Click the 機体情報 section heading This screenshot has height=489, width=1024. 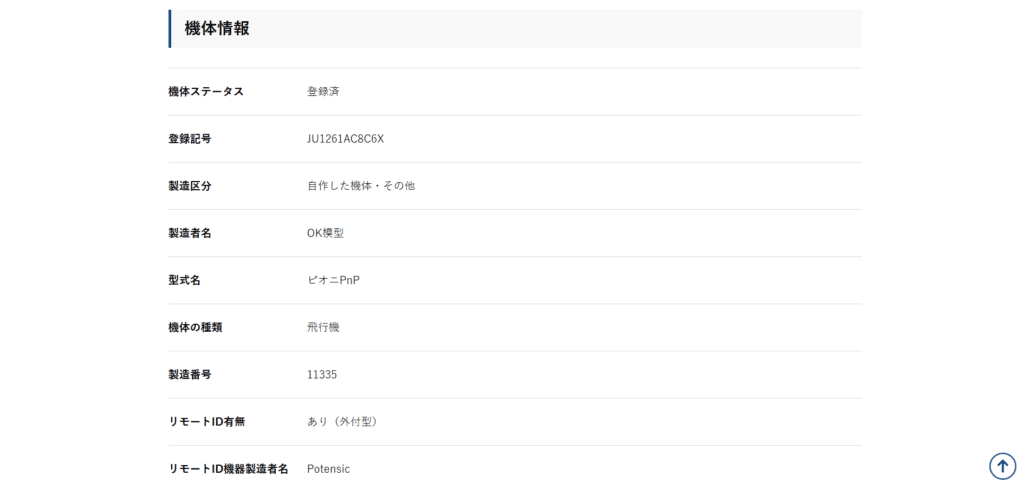pos(217,29)
